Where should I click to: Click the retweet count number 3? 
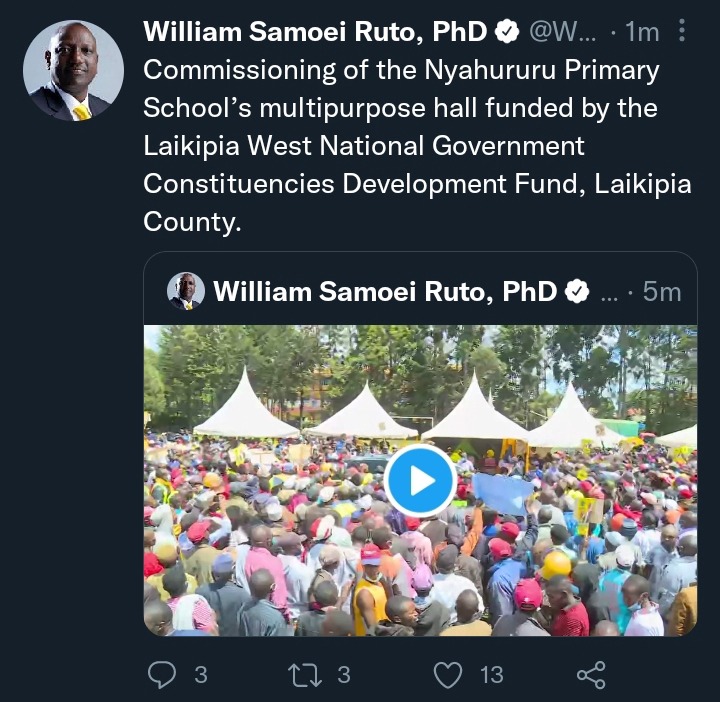344,675
